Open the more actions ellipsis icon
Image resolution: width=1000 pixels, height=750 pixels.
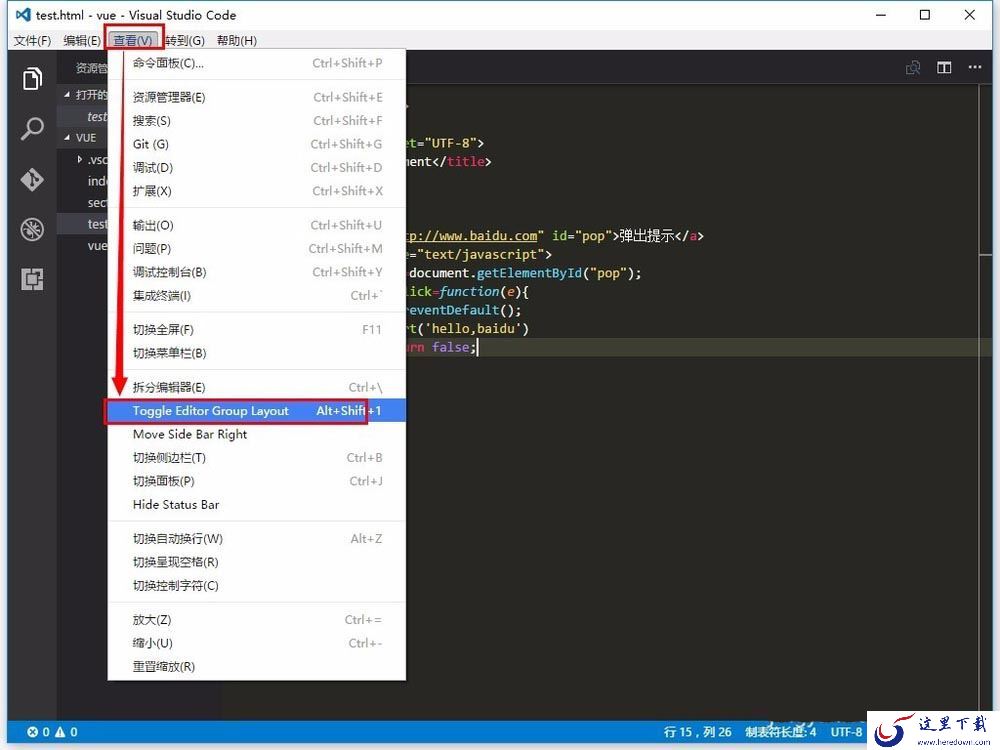click(x=974, y=67)
